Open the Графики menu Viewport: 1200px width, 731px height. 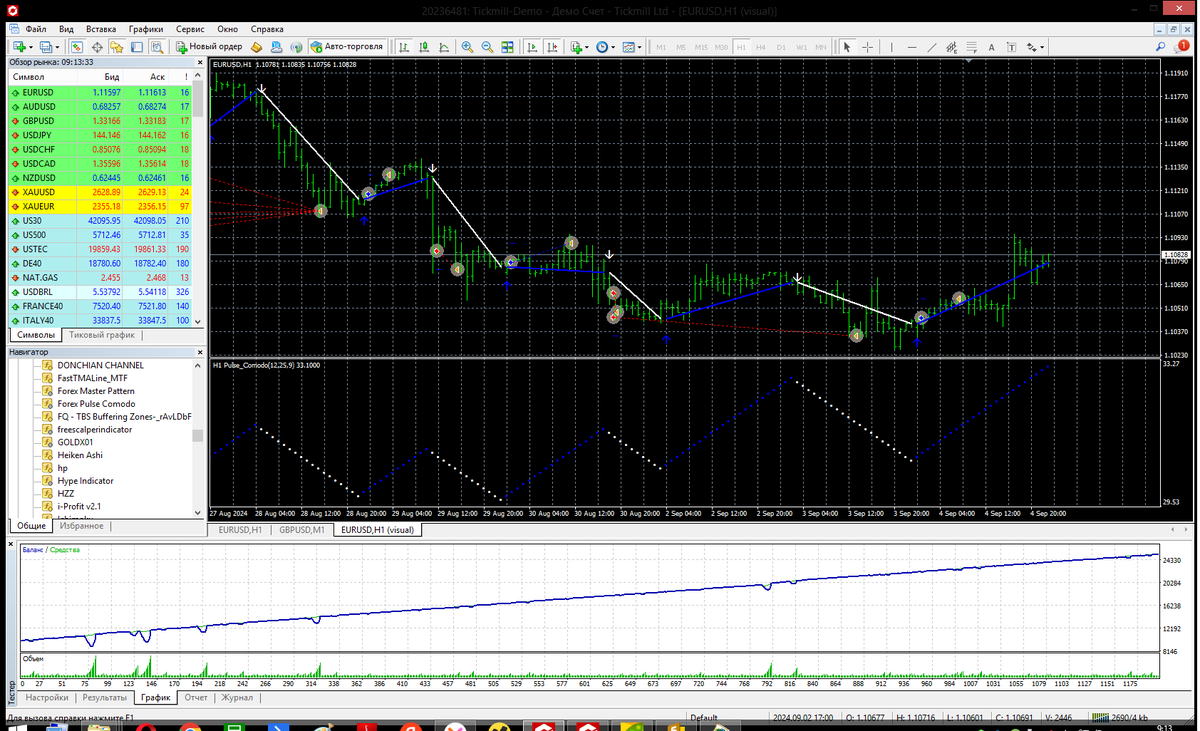tap(146, 29)
